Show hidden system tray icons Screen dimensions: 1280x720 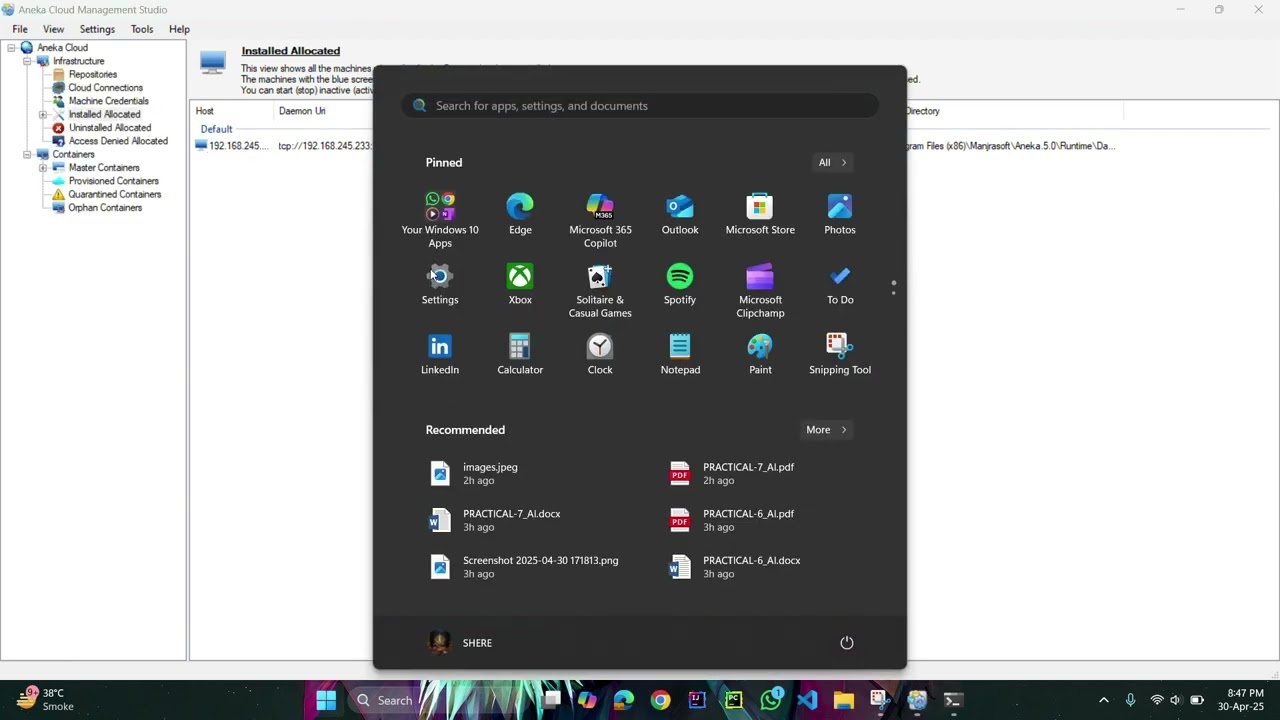click(1104, 700)
